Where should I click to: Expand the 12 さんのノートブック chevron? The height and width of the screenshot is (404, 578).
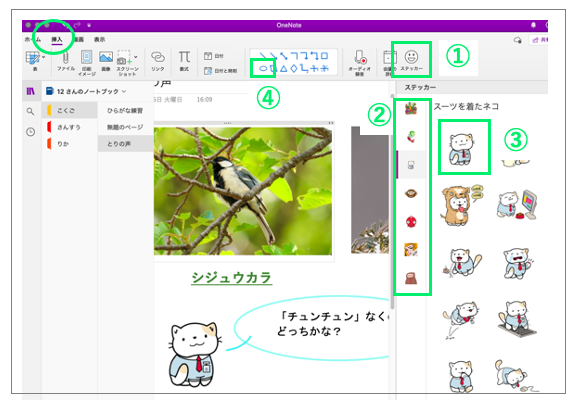point(124,91)
